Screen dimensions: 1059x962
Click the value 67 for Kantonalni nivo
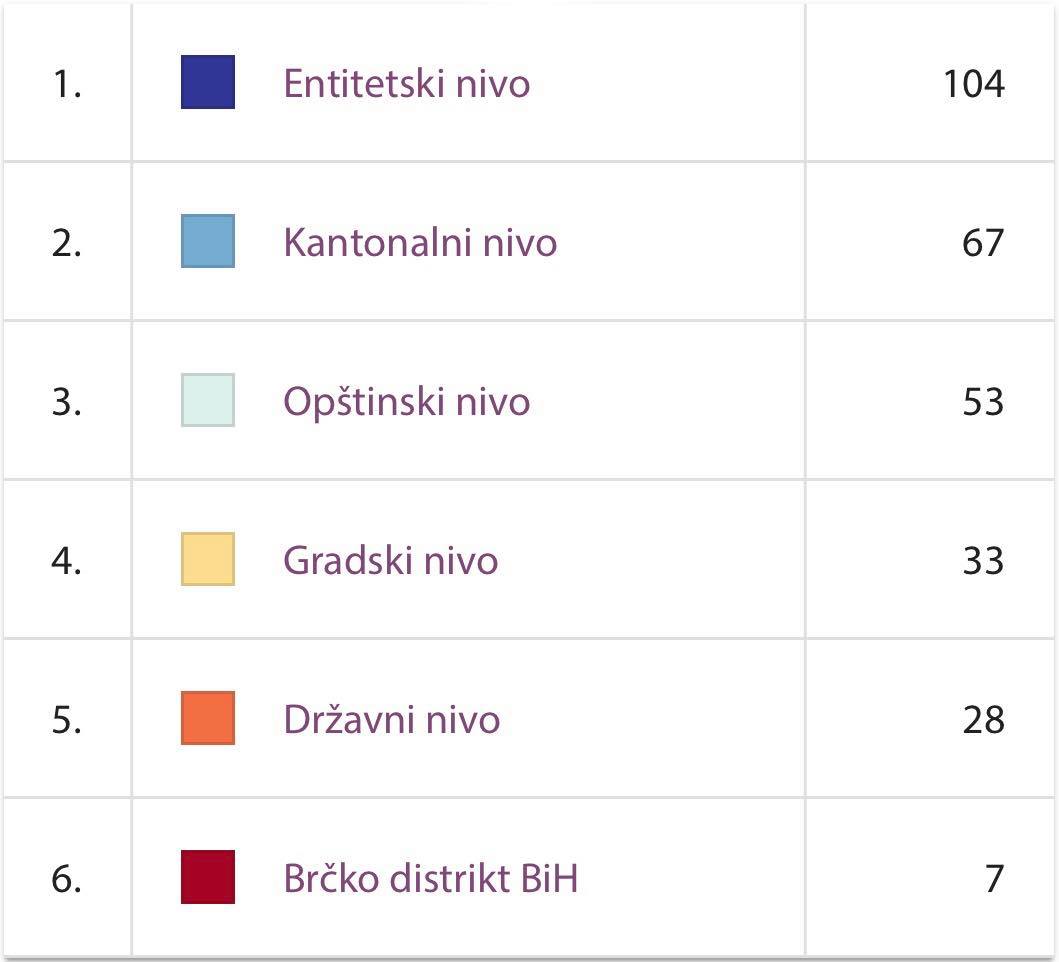pos(982,242)
